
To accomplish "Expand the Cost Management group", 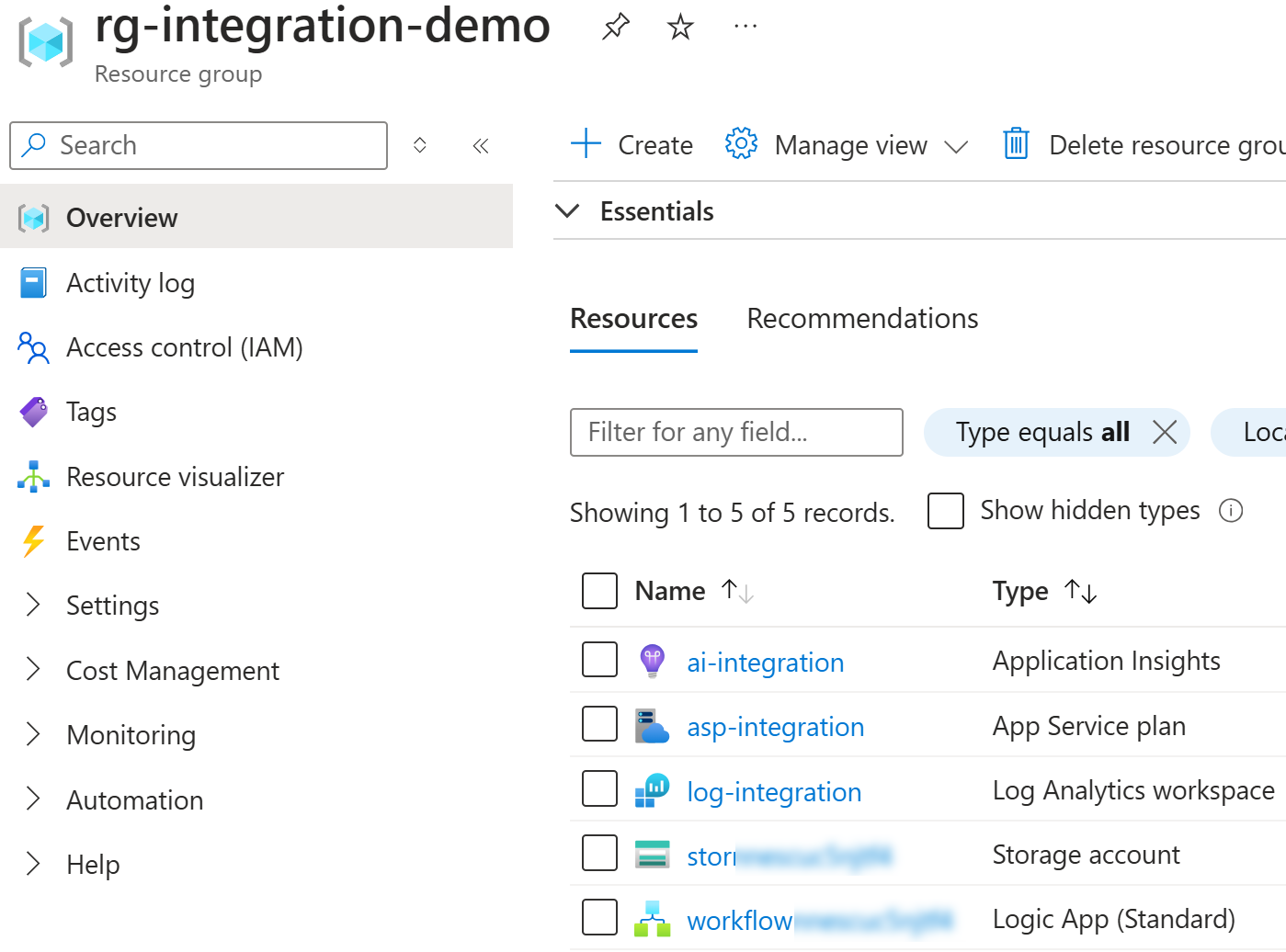I will [x=34, y=669].
